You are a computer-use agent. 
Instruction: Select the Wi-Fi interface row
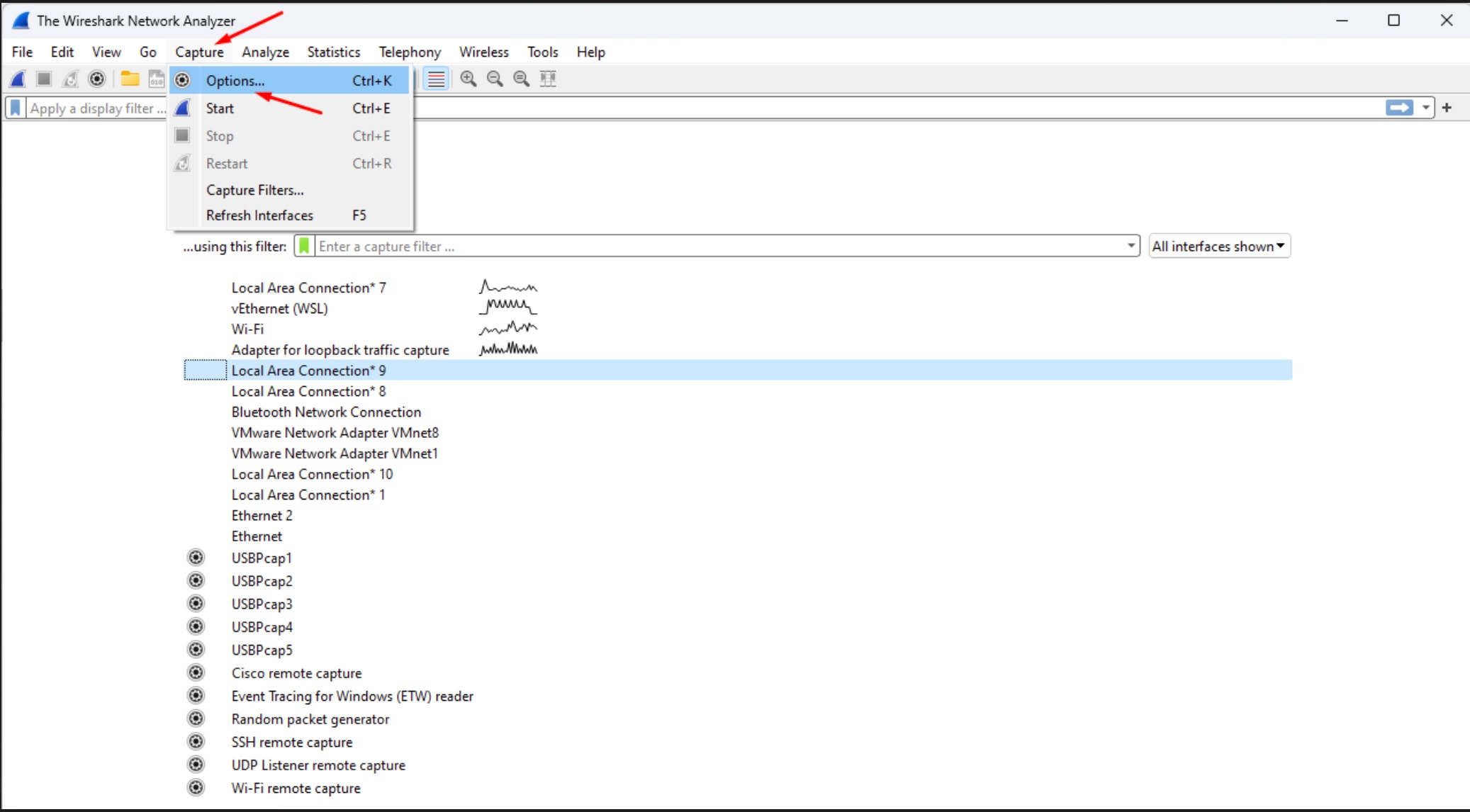247,329
